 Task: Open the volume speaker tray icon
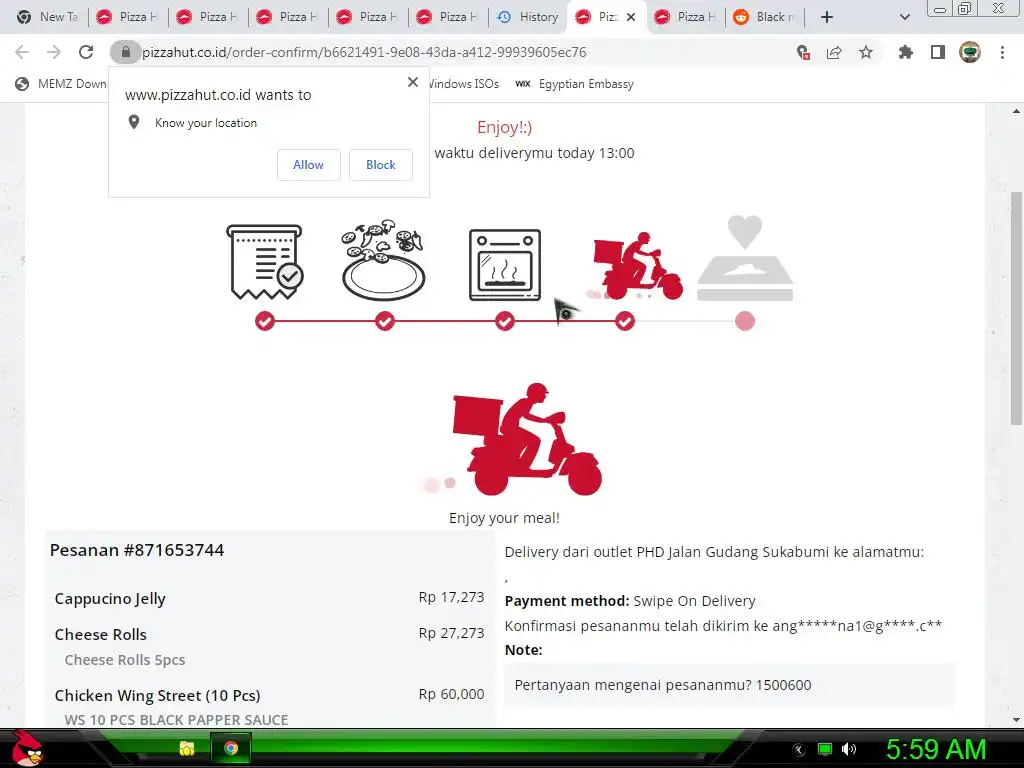coord(849,749)
